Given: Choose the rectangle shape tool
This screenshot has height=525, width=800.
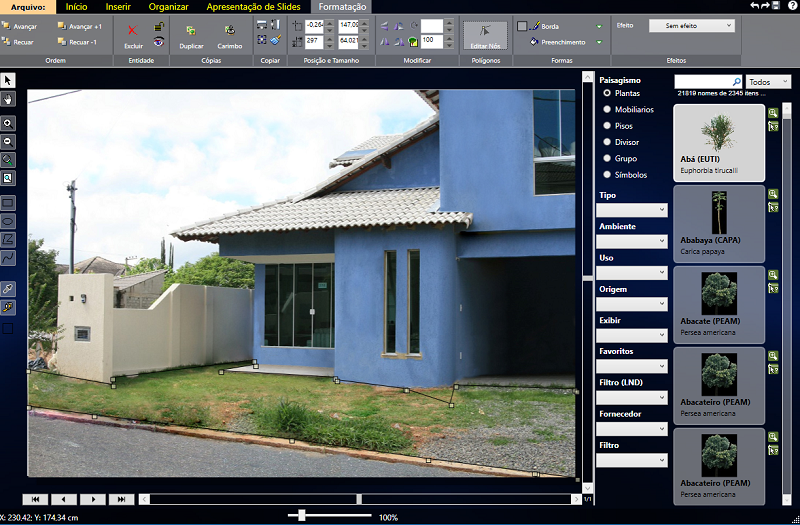Looking at the screenshot, I should point(9,202).
